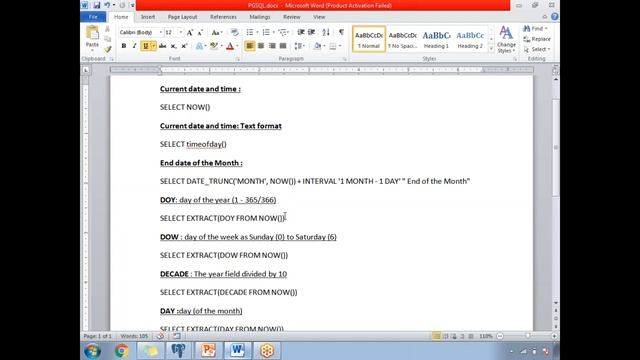This screenshot has height=360, width=640.
Task: Open the Find dropdown arrow
Action: click(x=546, y=29)
